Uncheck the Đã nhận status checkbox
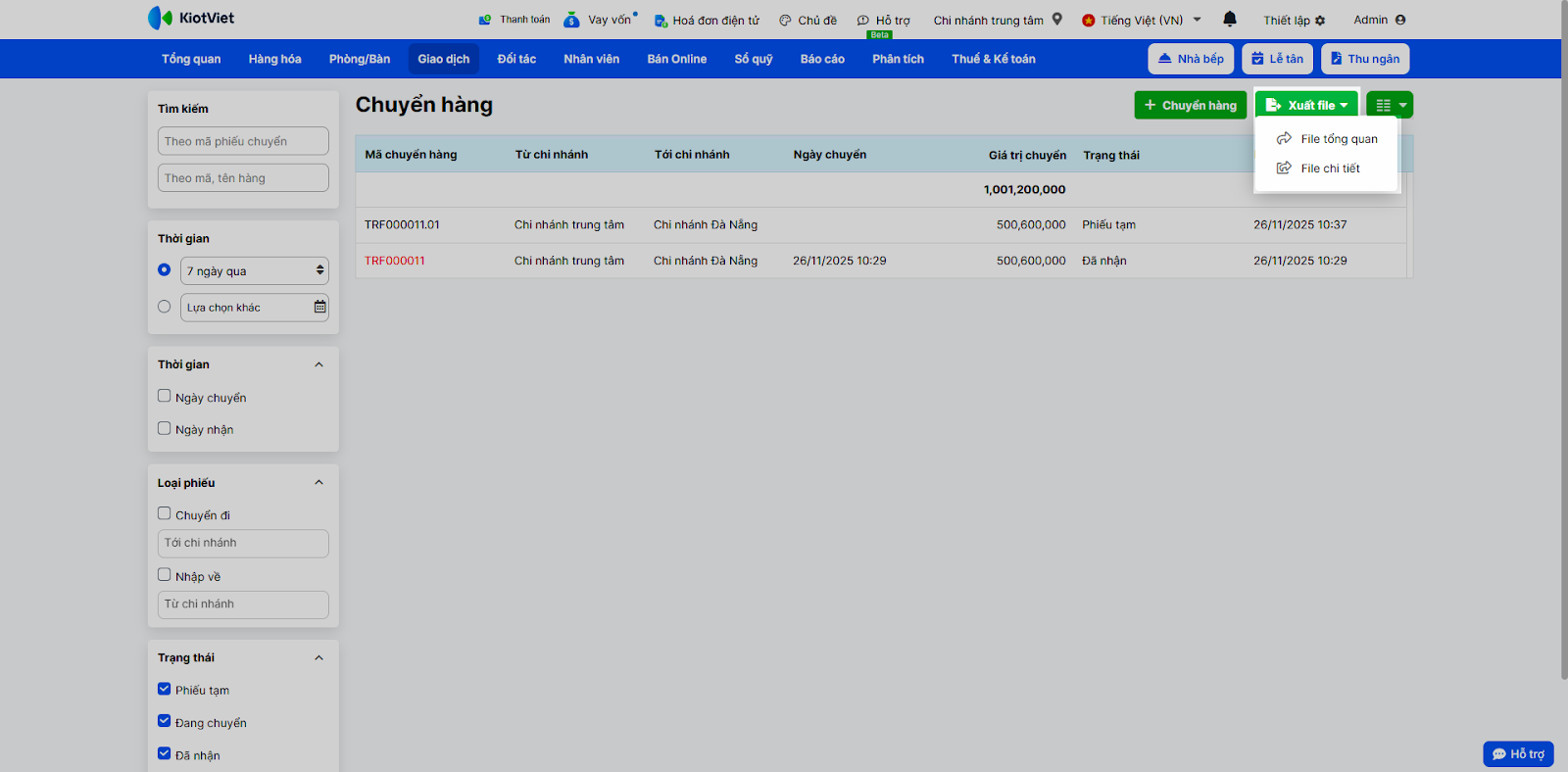 point(165,753)
